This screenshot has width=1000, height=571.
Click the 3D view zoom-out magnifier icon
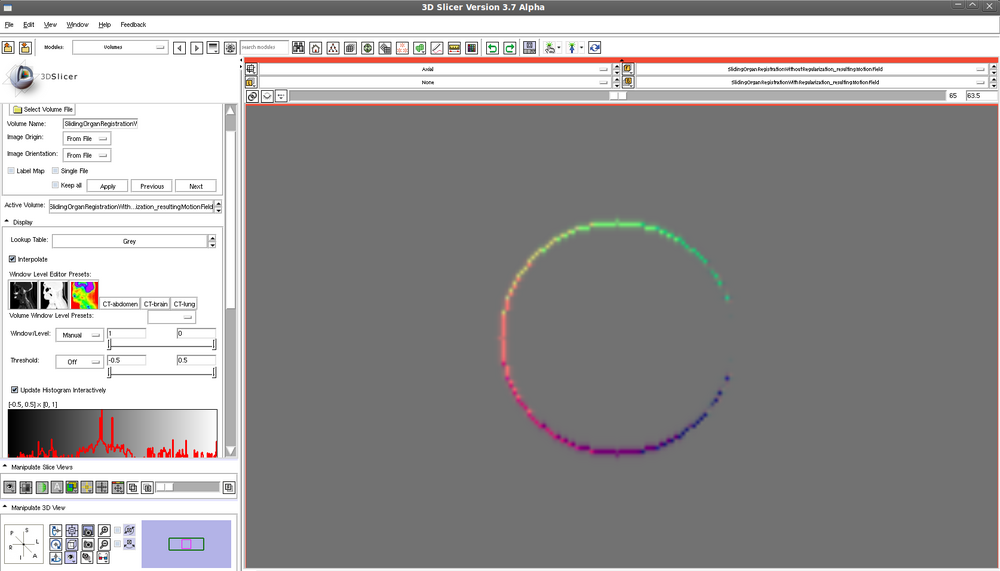(104, 544)
